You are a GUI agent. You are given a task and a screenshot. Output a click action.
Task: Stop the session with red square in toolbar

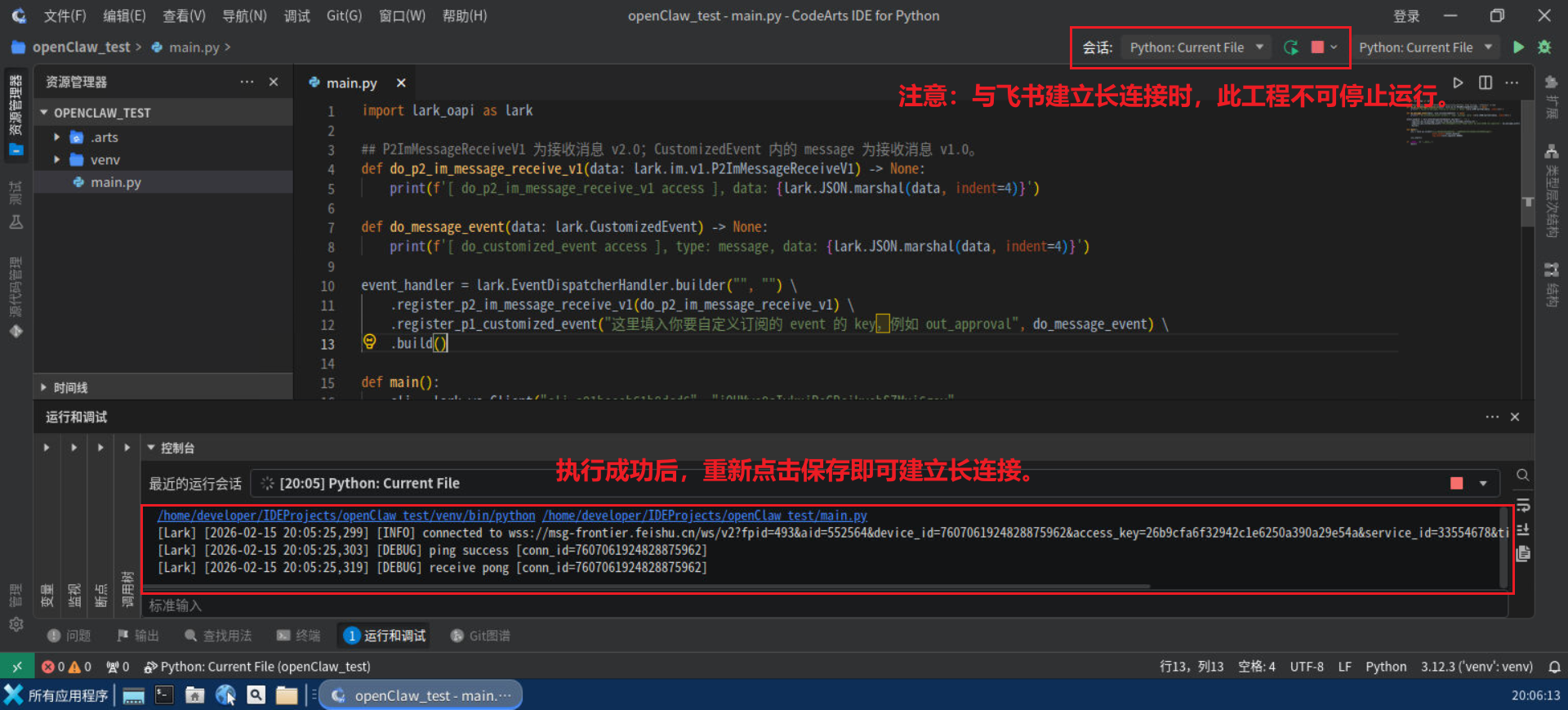point(1317,47)
